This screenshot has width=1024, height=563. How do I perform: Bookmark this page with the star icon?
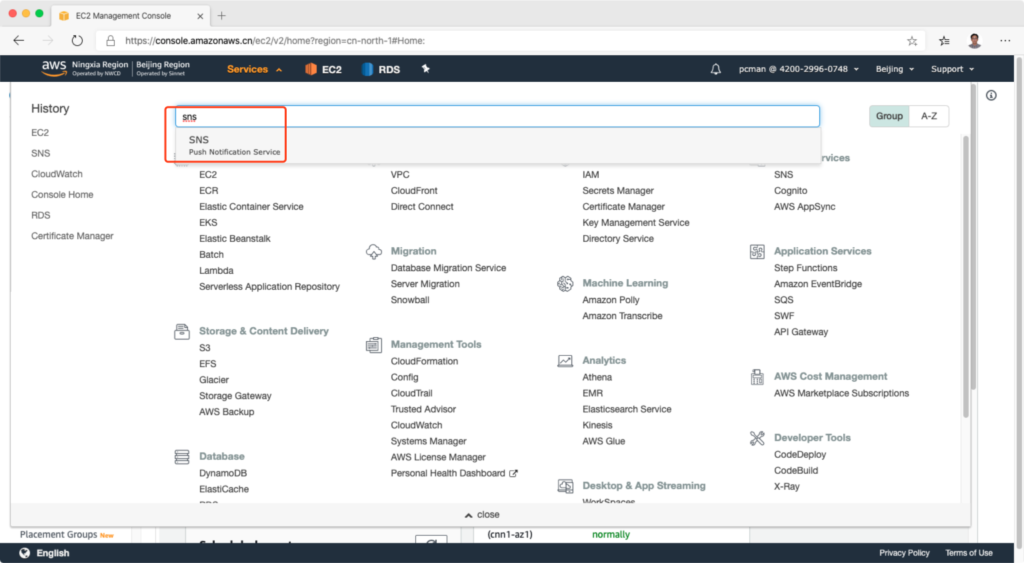pos(912,41)
